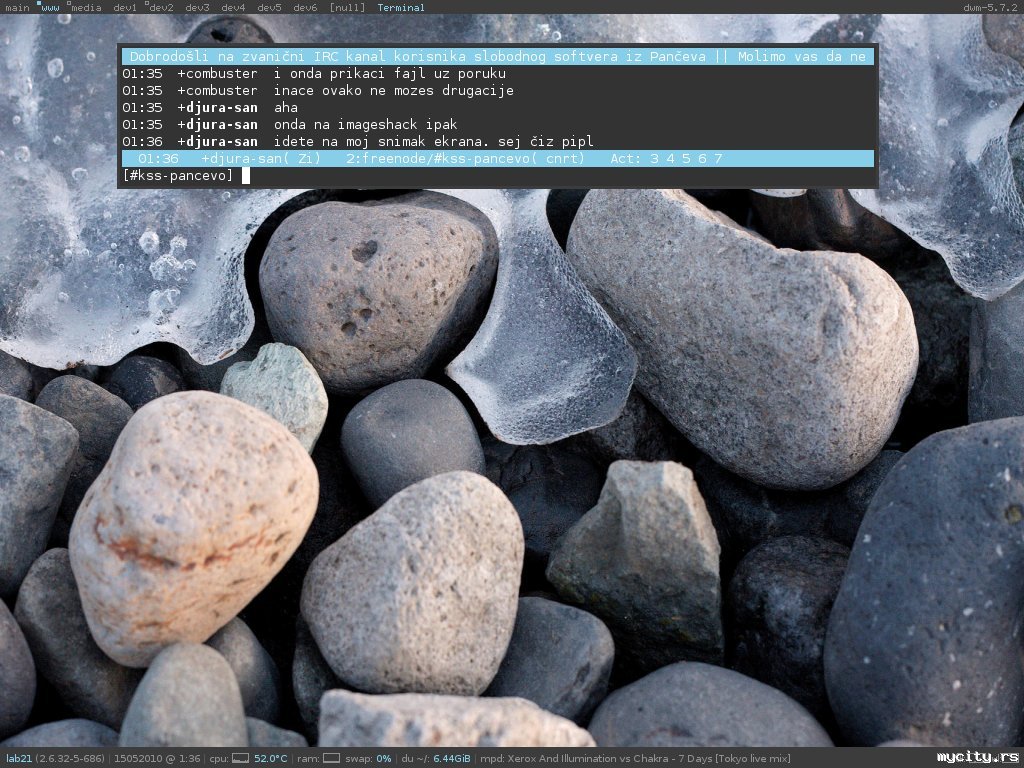This screenshot has height=768, width=1024.
Task: Switch to the dev4 tag
Action: tap(233, 8)
